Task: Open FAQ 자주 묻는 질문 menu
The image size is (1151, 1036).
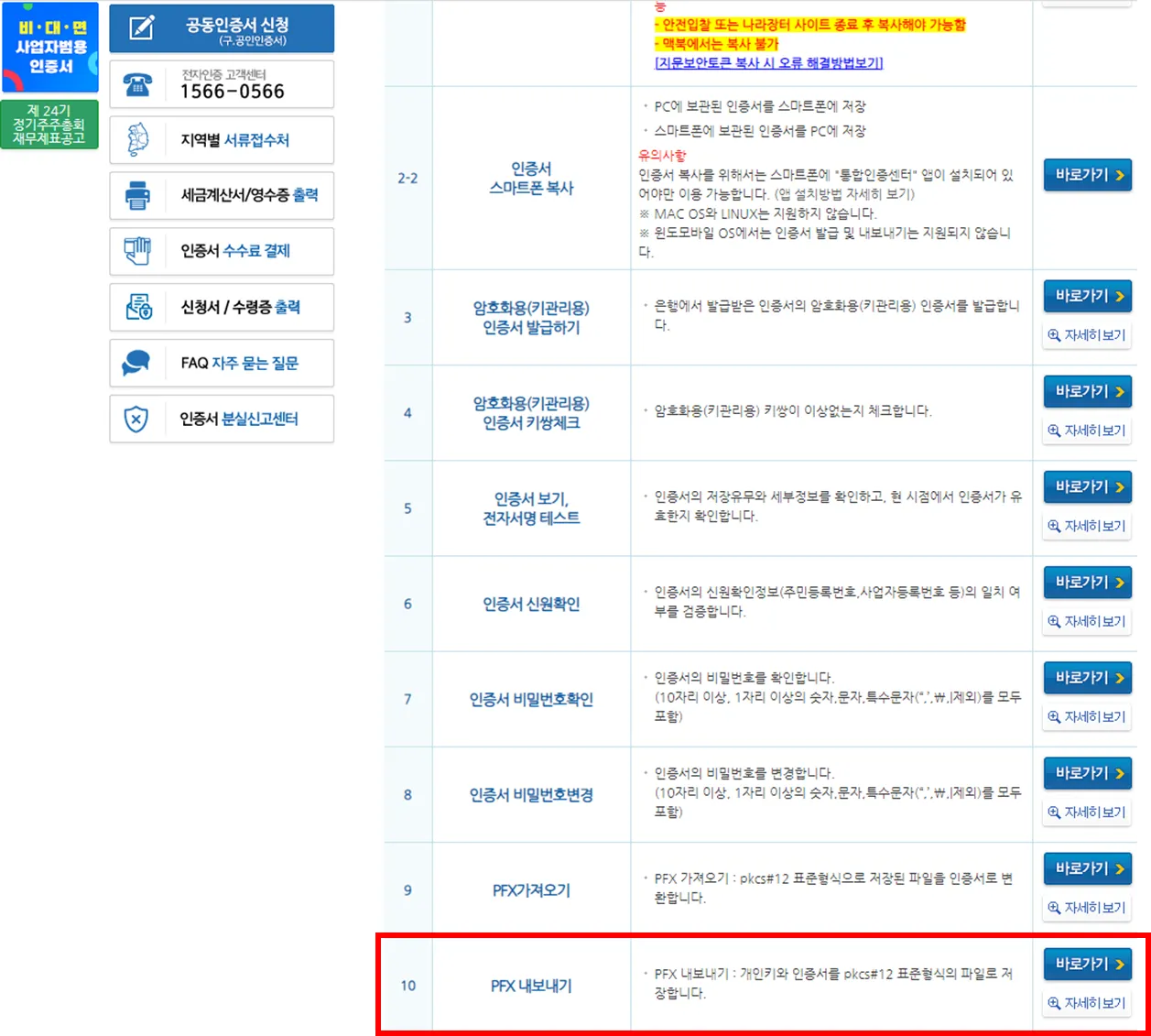Action: 222,363
